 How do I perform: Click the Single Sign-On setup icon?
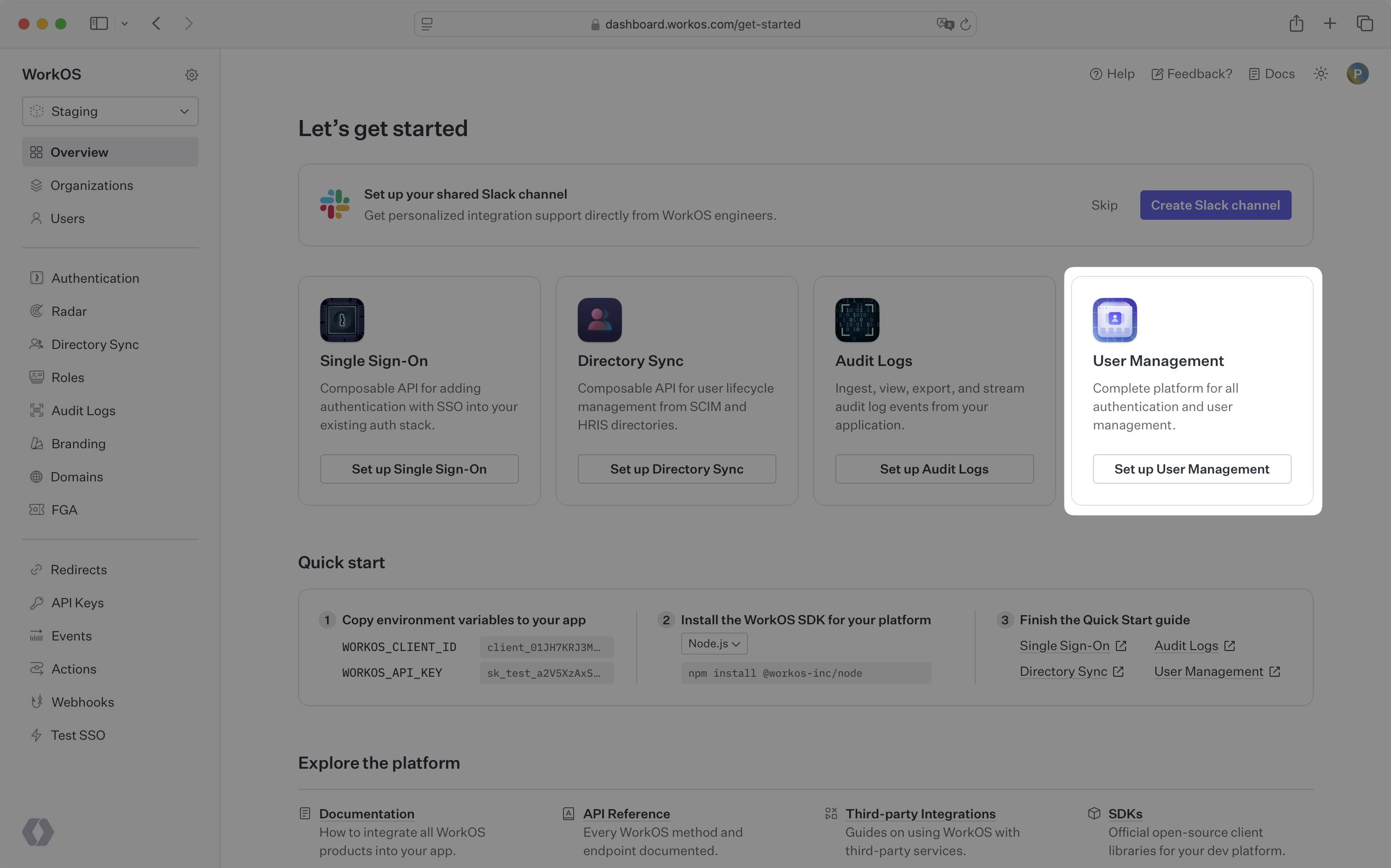coord(341,319)
